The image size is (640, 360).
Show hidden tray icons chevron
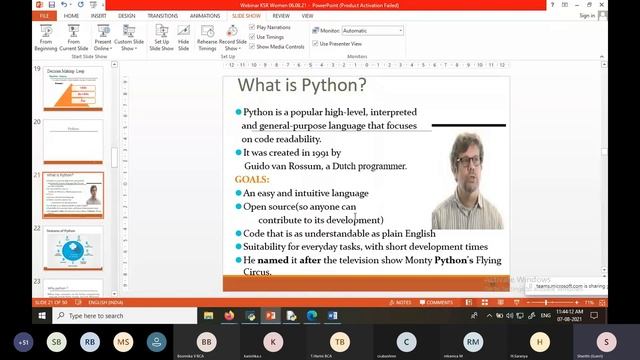tap(489, 316)
